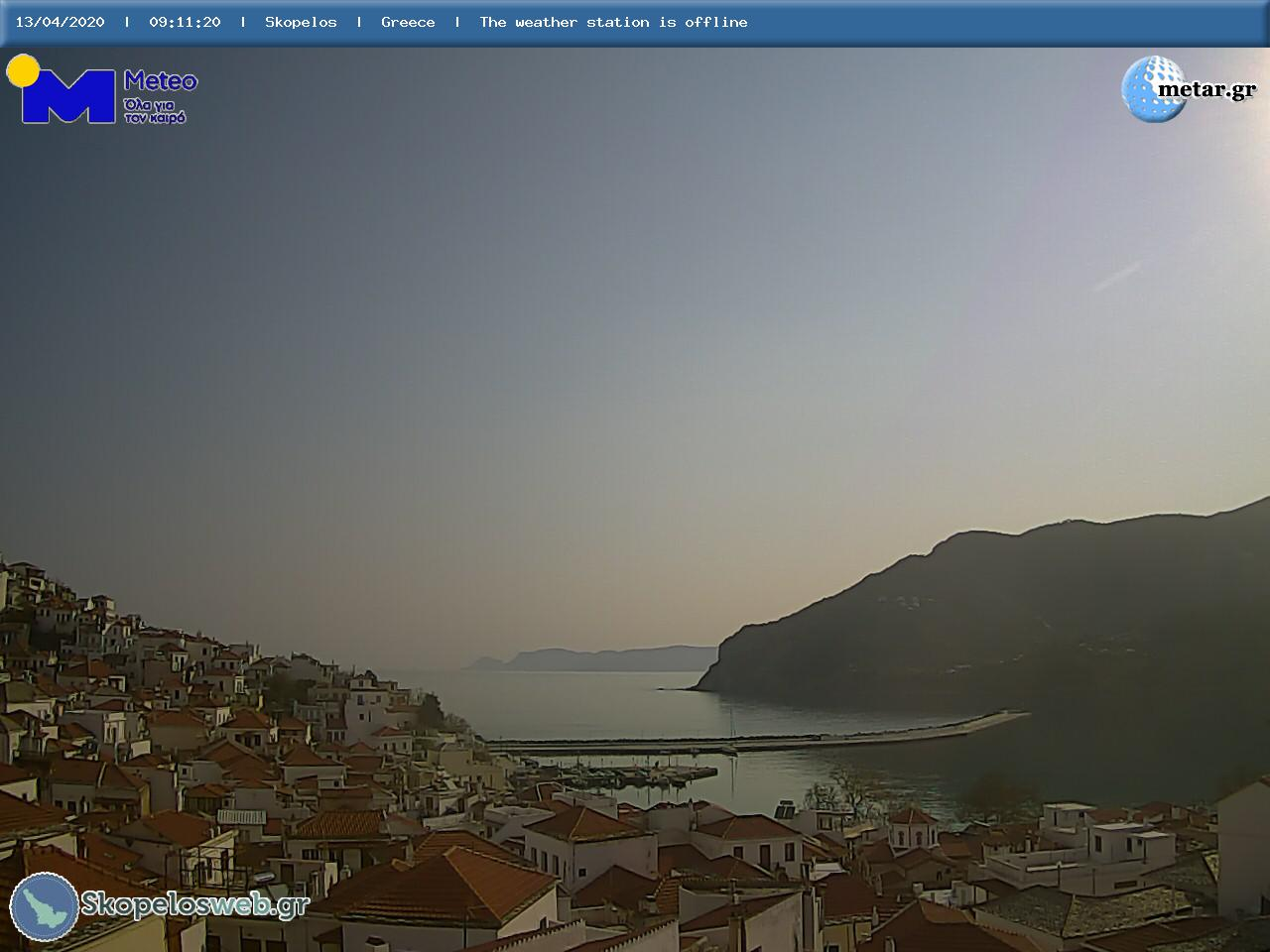This screenshot has width=1270, height=952.
Task: Click the 'Meteo' wordmark text
Action: 161,81
